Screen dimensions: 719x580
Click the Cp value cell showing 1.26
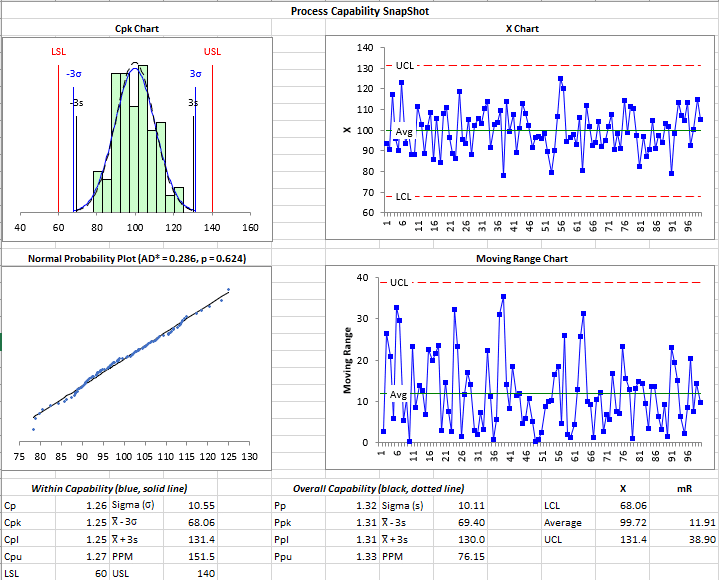click(x=82, y=505)
